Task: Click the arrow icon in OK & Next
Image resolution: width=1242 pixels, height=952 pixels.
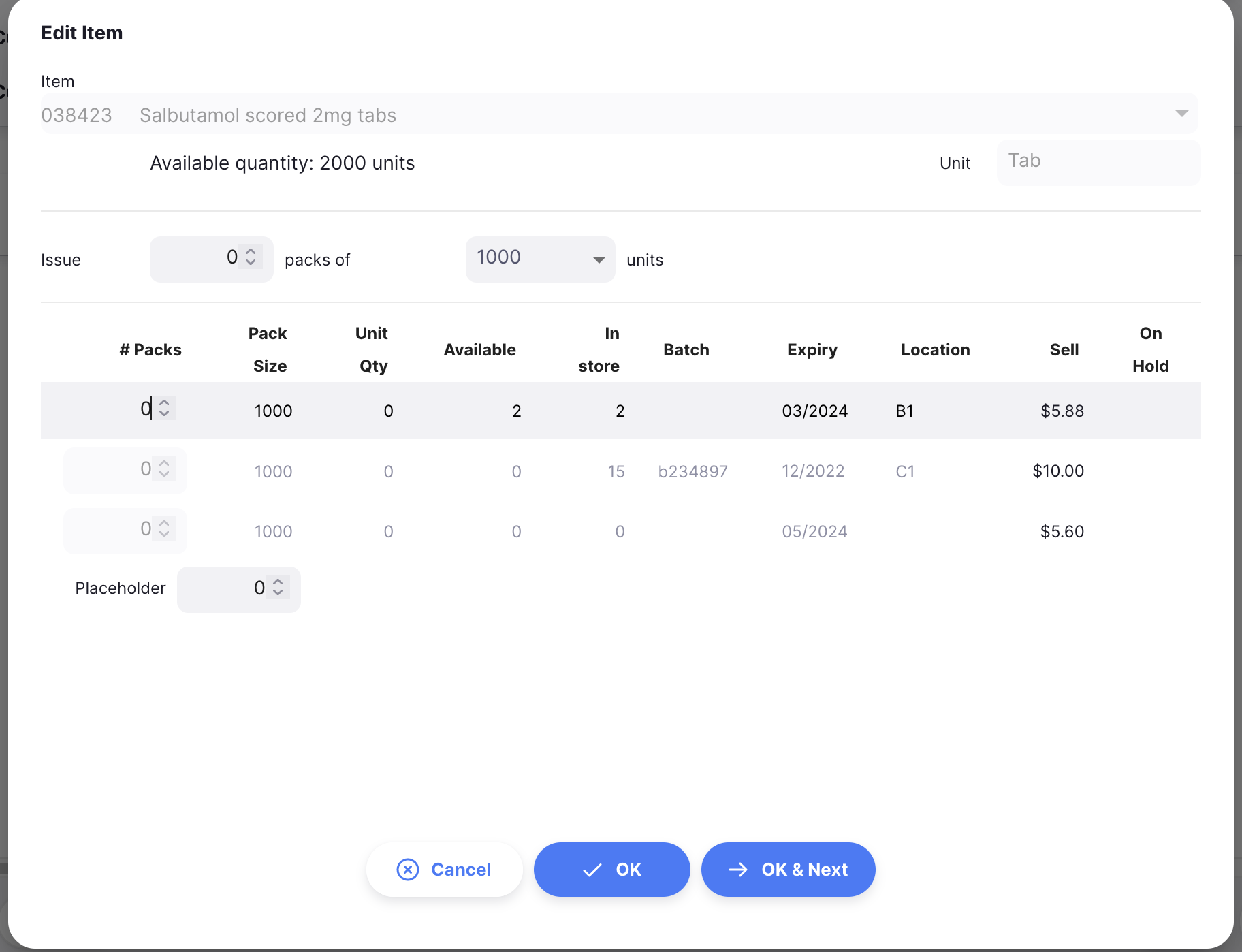Action: 737,870
